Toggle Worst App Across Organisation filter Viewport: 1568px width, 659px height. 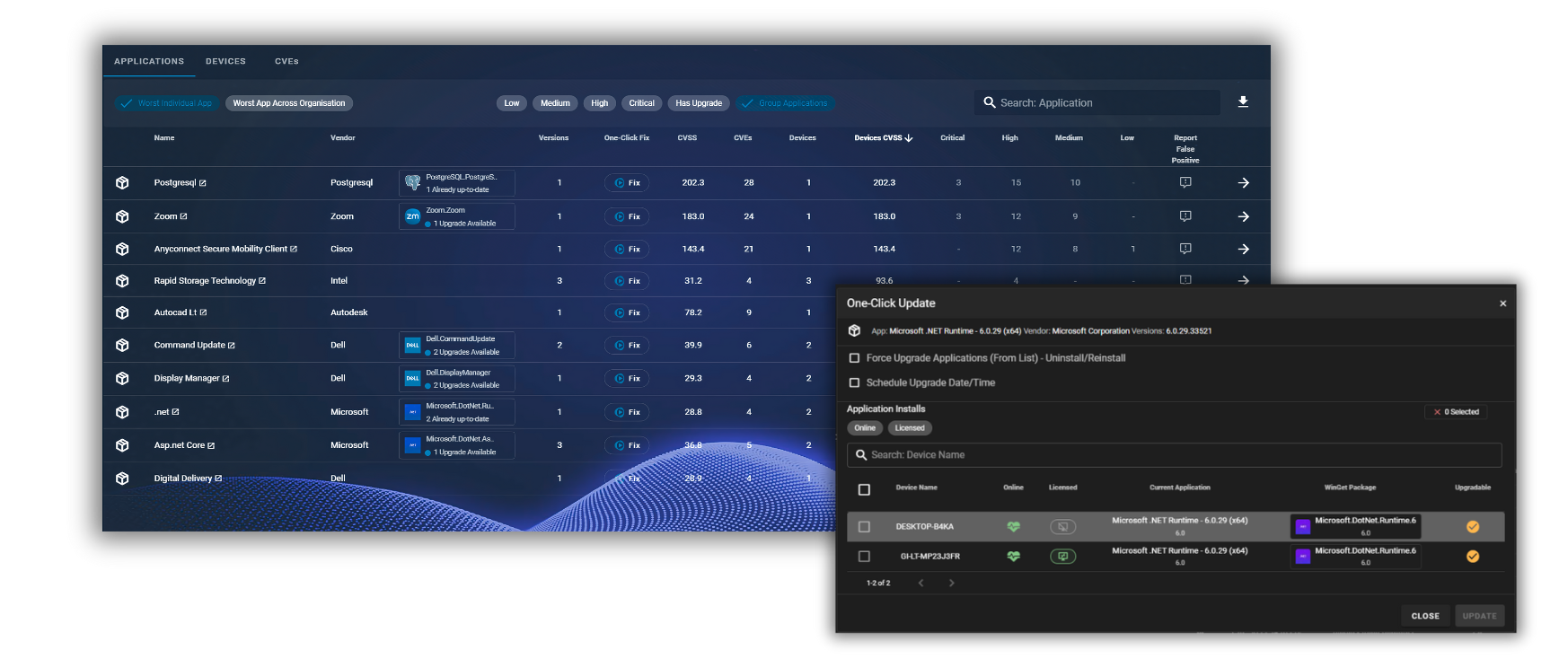[289, 103]
